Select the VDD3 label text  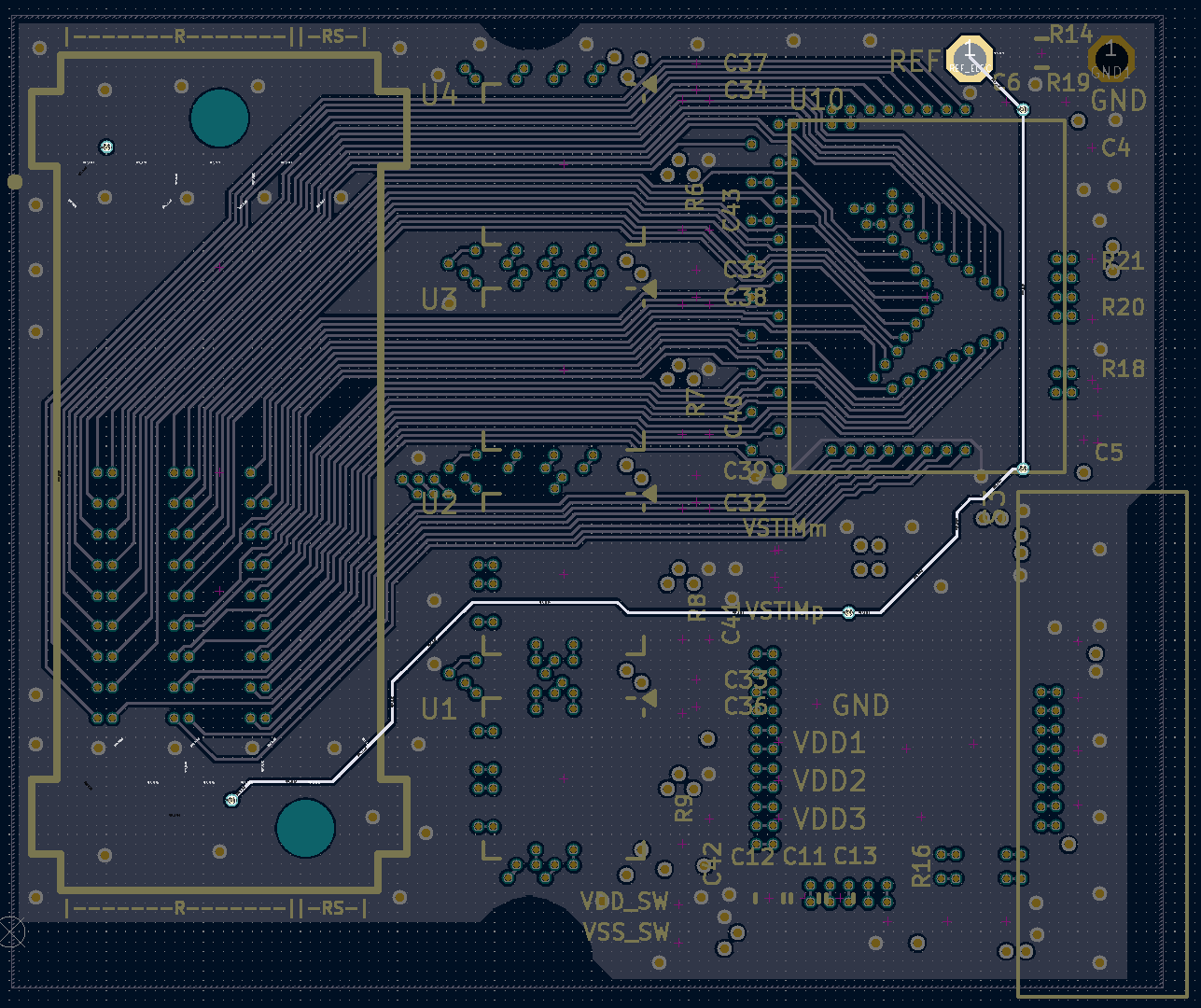830,819
